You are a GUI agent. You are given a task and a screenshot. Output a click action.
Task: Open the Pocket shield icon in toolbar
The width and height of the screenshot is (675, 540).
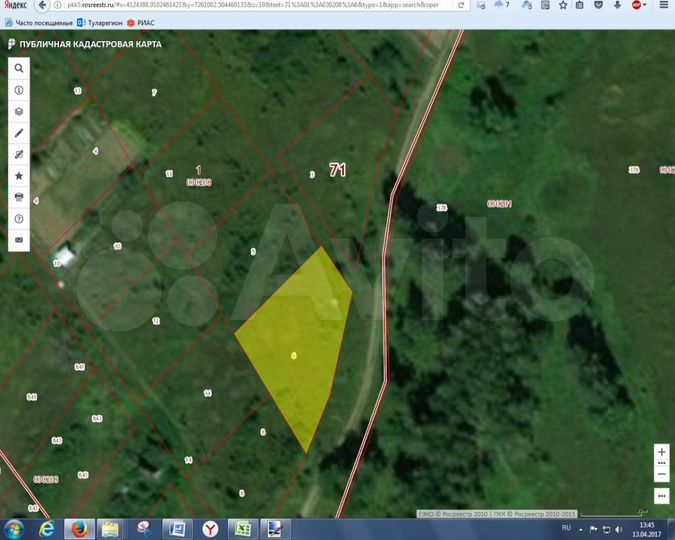click(x=598, y=5)
